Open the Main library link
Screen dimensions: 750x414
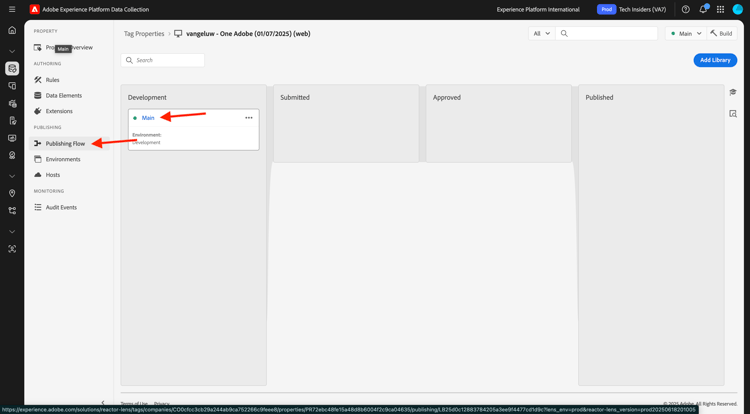coord(148,118)
